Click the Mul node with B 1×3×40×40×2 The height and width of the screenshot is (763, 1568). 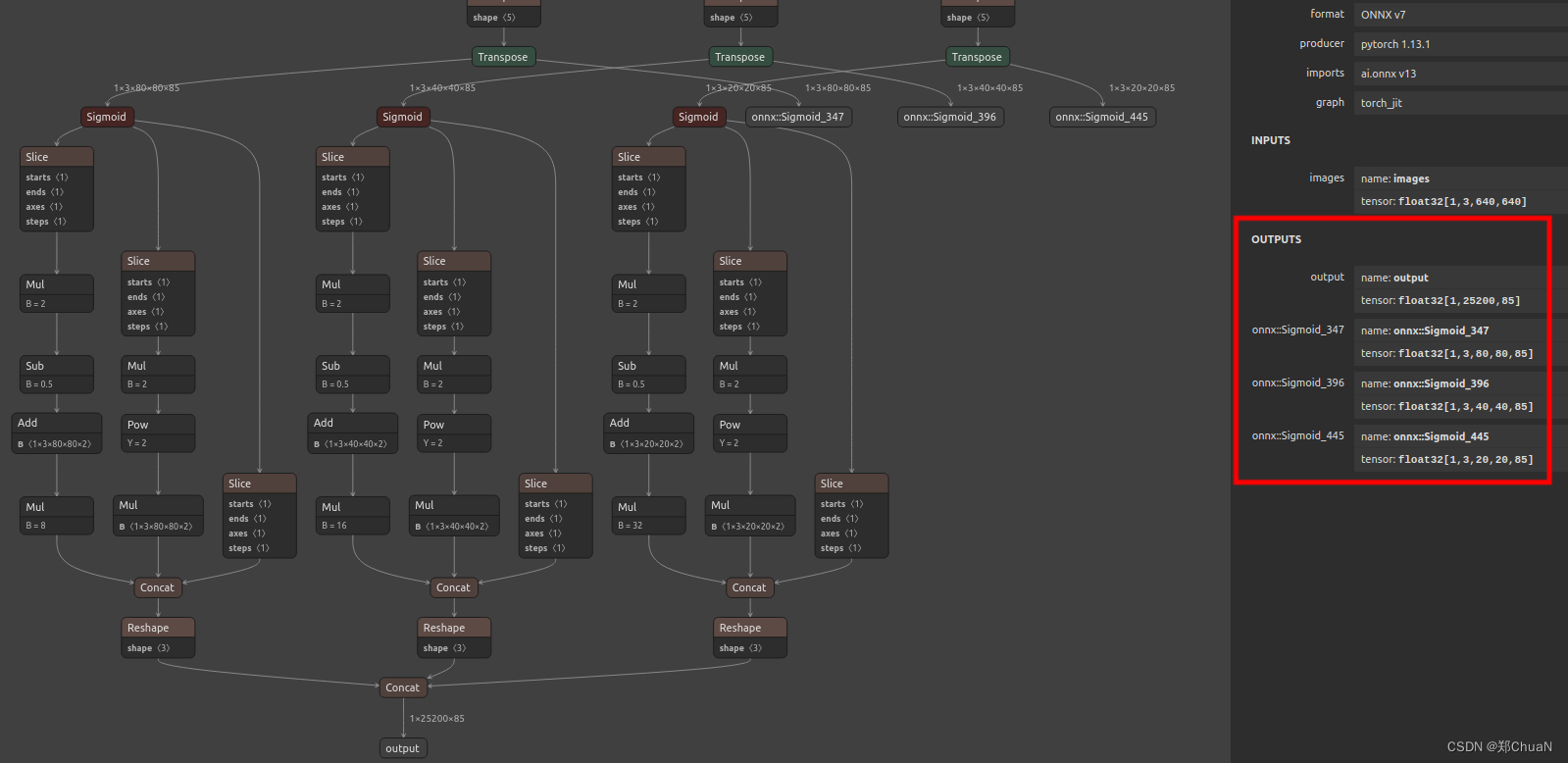point(454,515)
